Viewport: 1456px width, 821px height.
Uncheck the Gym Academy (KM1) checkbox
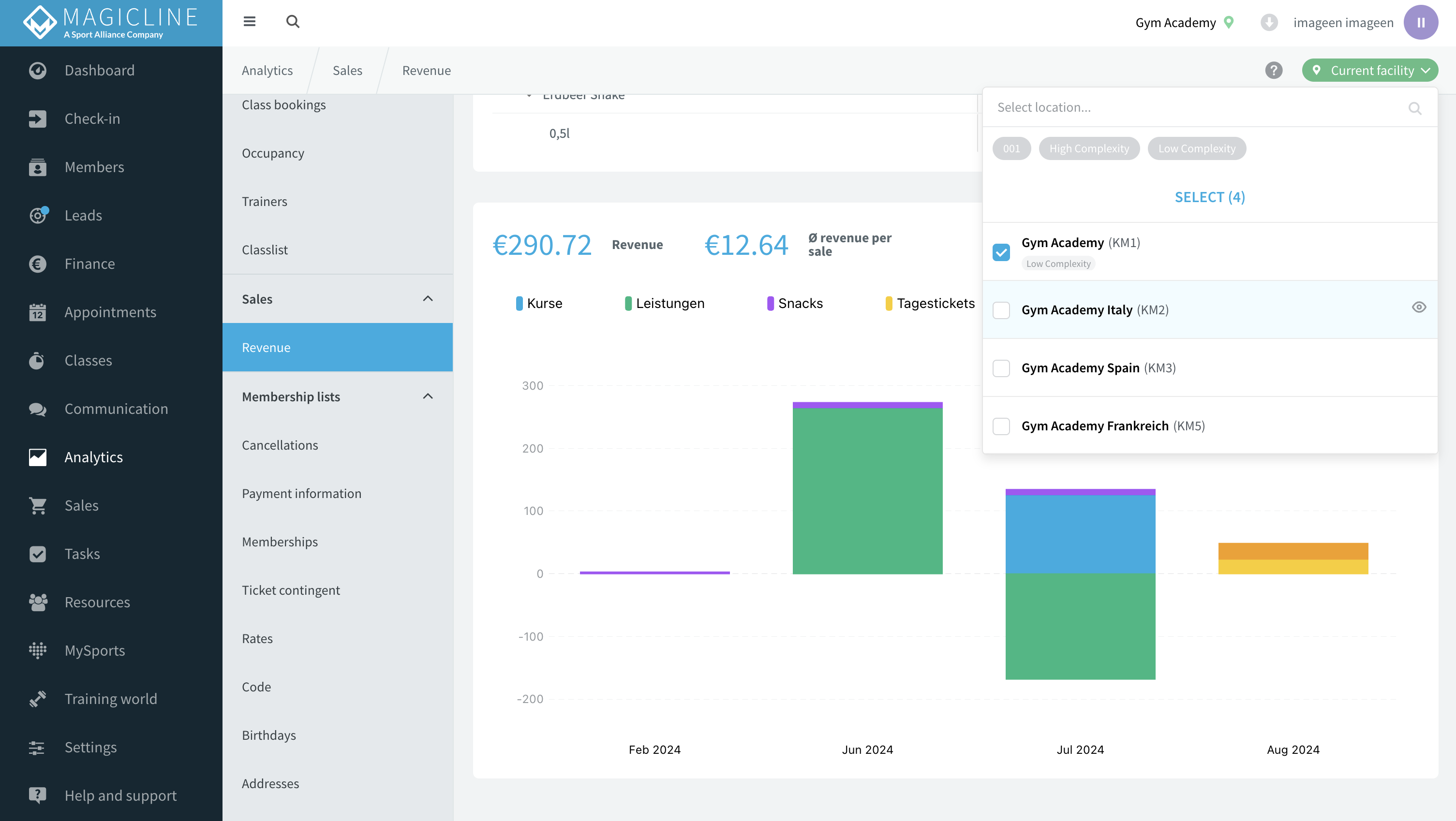[1001, 252]
